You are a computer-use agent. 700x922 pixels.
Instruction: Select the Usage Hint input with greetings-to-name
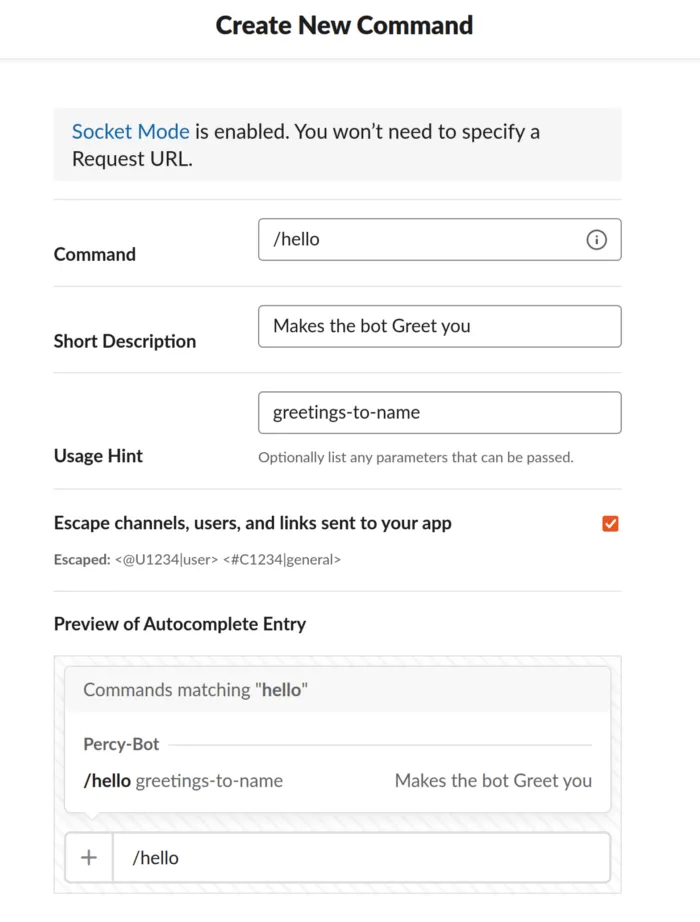pyautogui.click(x=440, y=412)
